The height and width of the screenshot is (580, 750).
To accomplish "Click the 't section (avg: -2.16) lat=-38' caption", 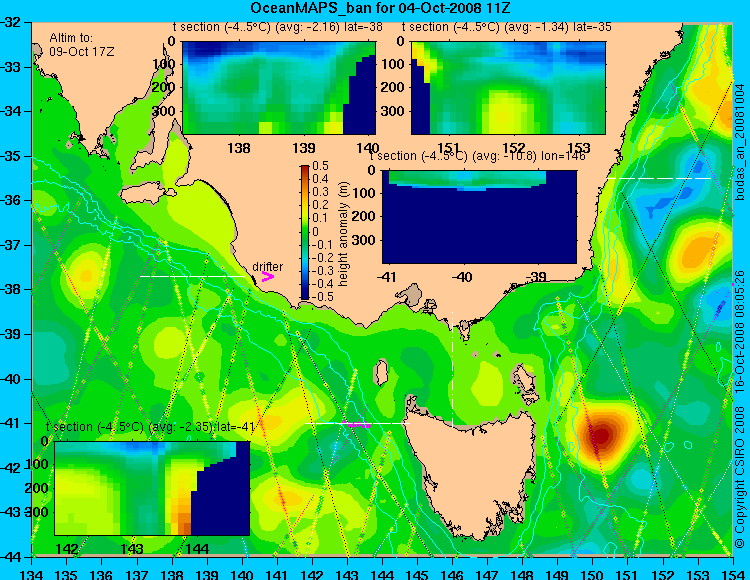I will (x=277, y=27).
